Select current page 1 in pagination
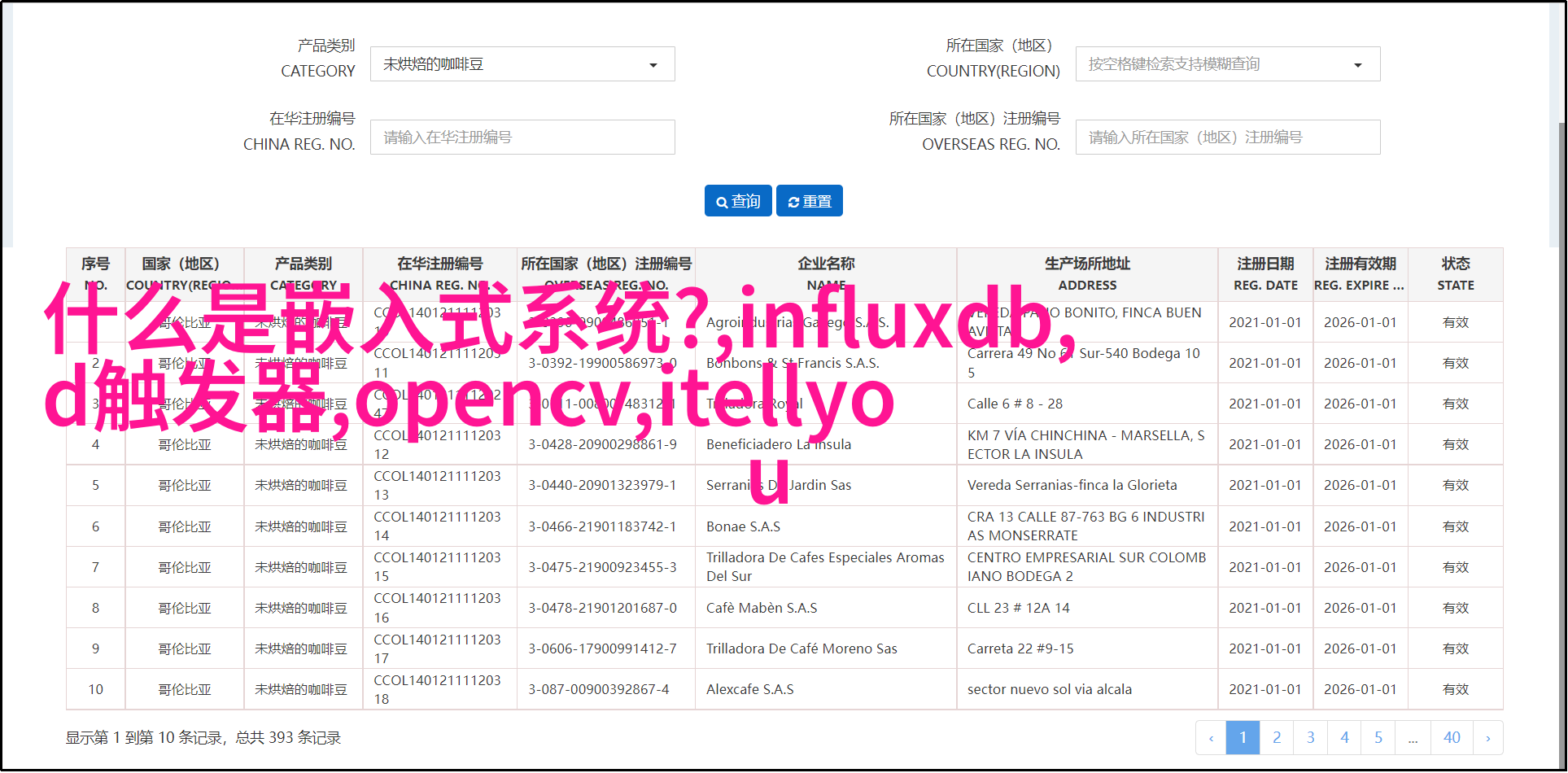The width and height of the screenshot is (1568, 773). click(x=1243, y=737)
